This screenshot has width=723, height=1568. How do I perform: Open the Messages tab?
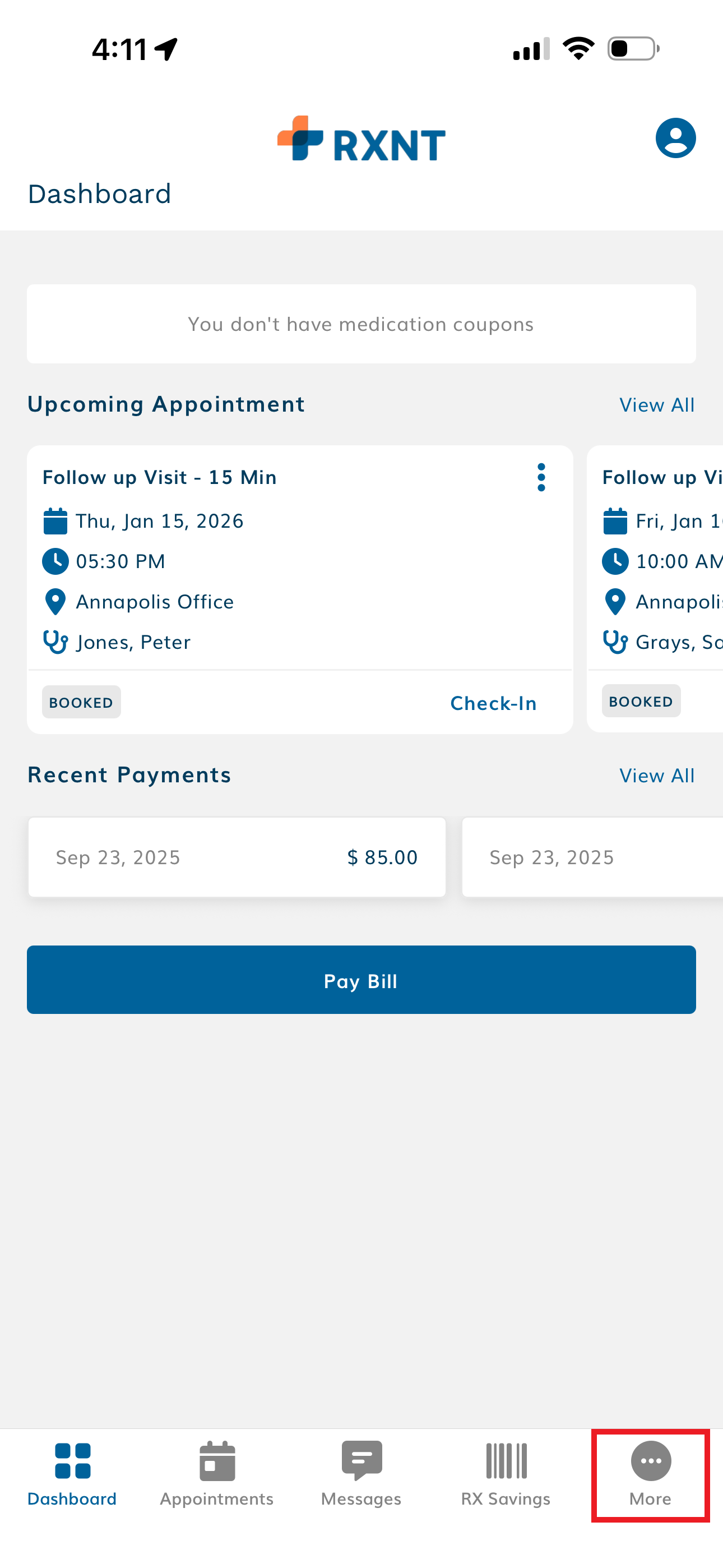(x=361, y=1473)
